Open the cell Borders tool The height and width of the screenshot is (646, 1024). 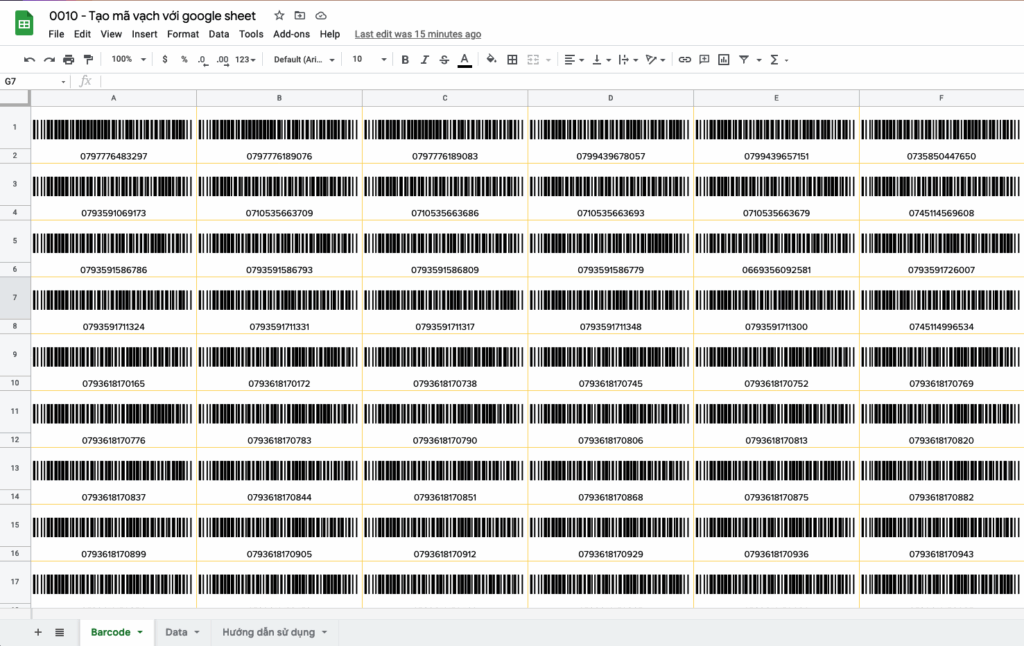[x=513, y=60]
